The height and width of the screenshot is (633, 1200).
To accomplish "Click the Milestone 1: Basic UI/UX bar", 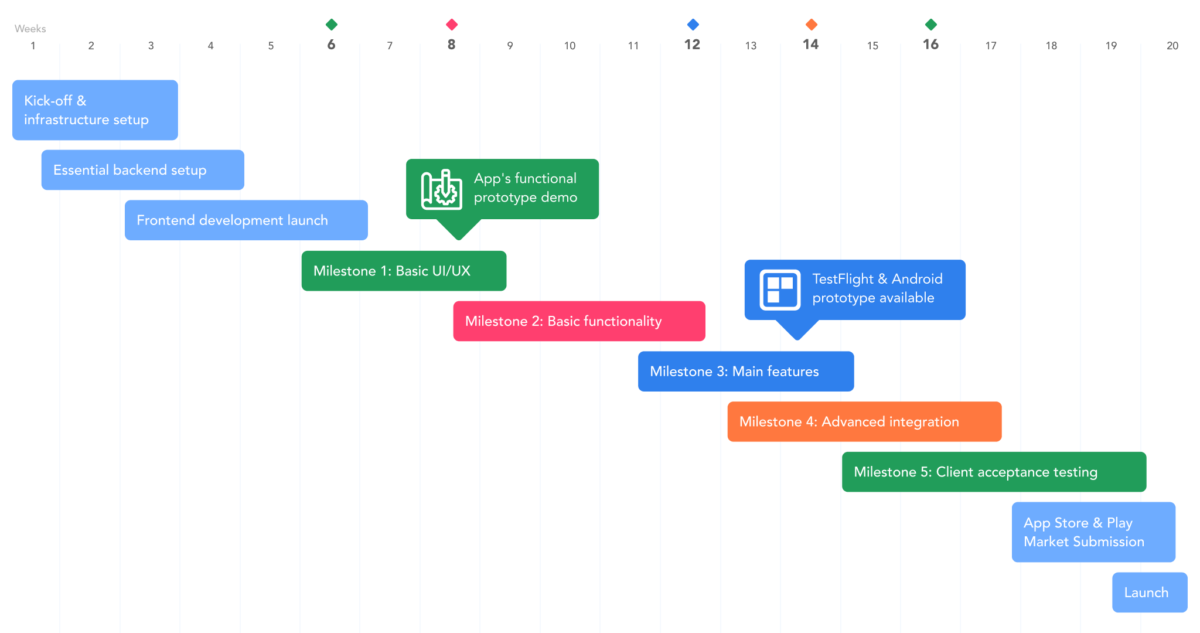I will point(404,271).
